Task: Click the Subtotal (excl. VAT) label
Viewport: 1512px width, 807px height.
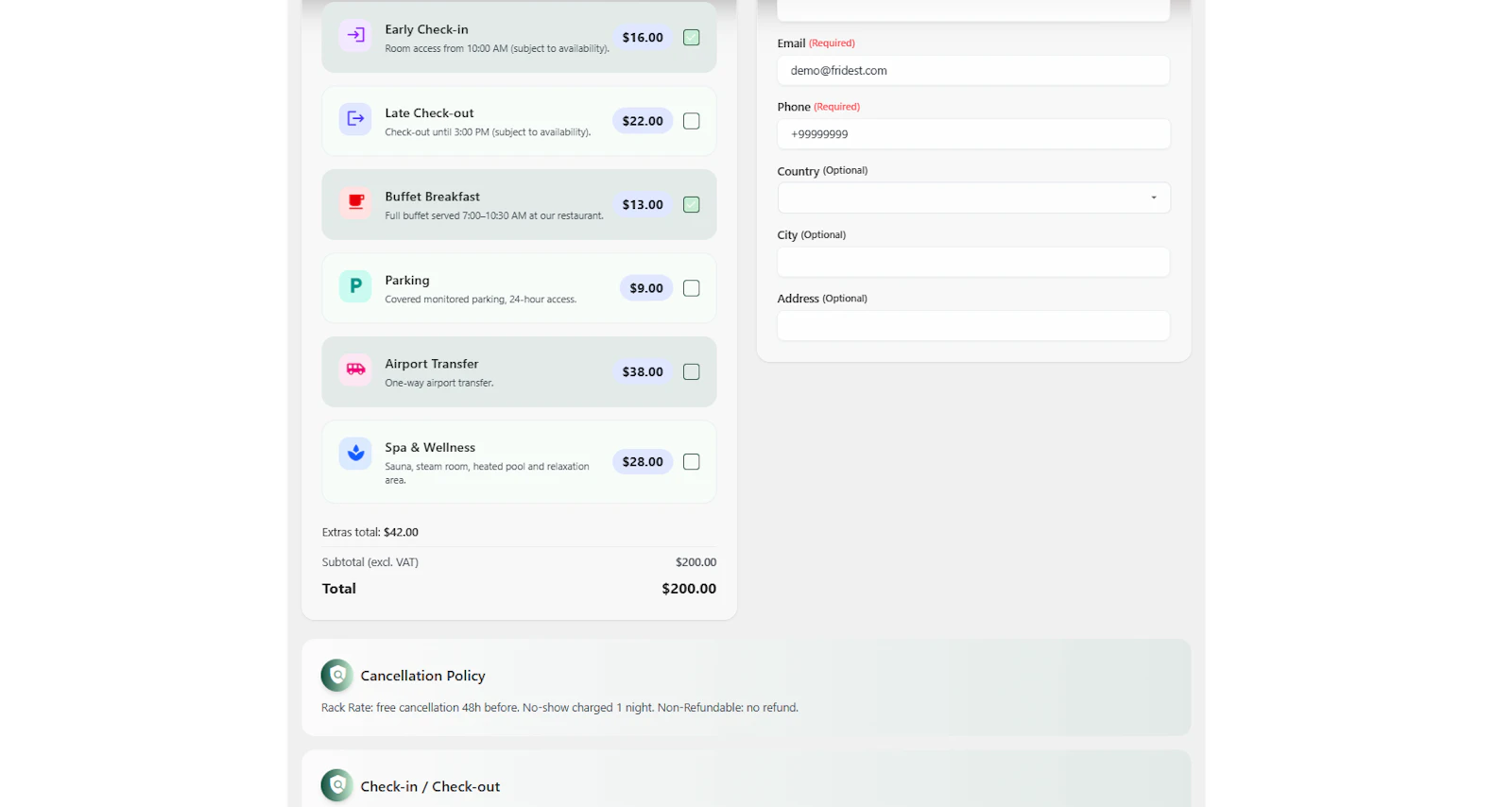Action: click(x=370, y=562)
